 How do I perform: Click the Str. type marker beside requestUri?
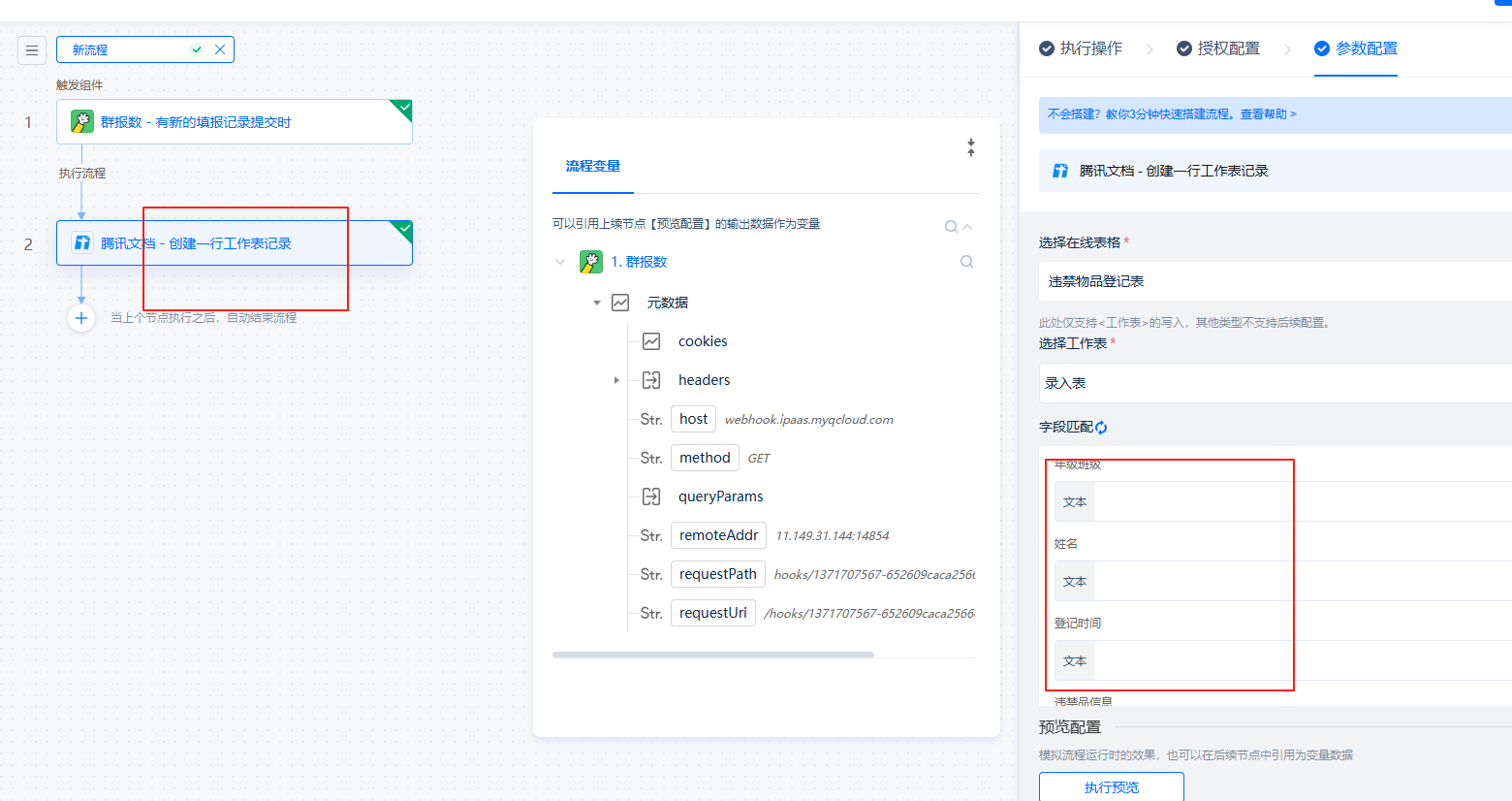click(x=651, y=613)
